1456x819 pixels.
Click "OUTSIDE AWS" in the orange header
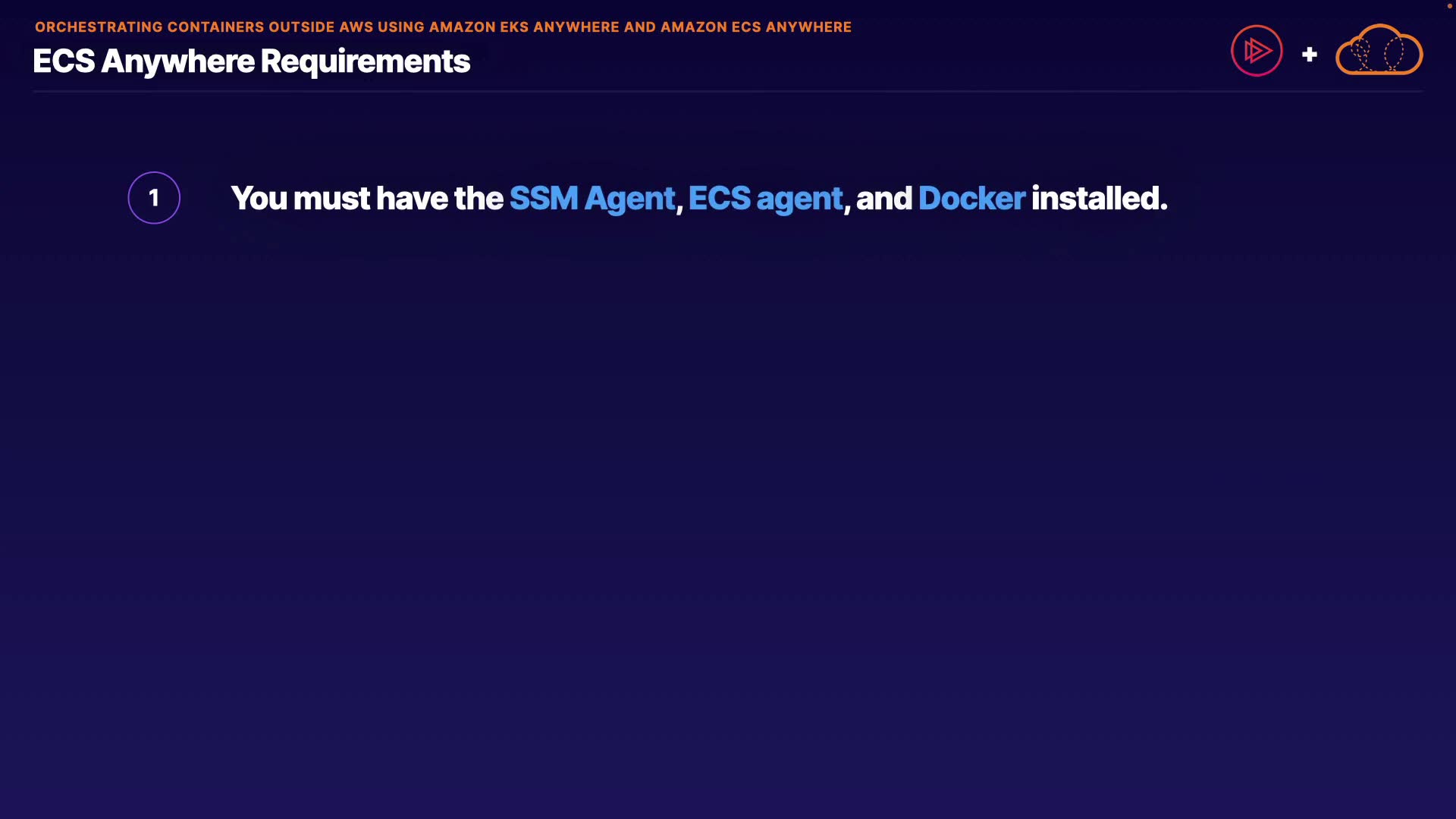coord(321,27)
